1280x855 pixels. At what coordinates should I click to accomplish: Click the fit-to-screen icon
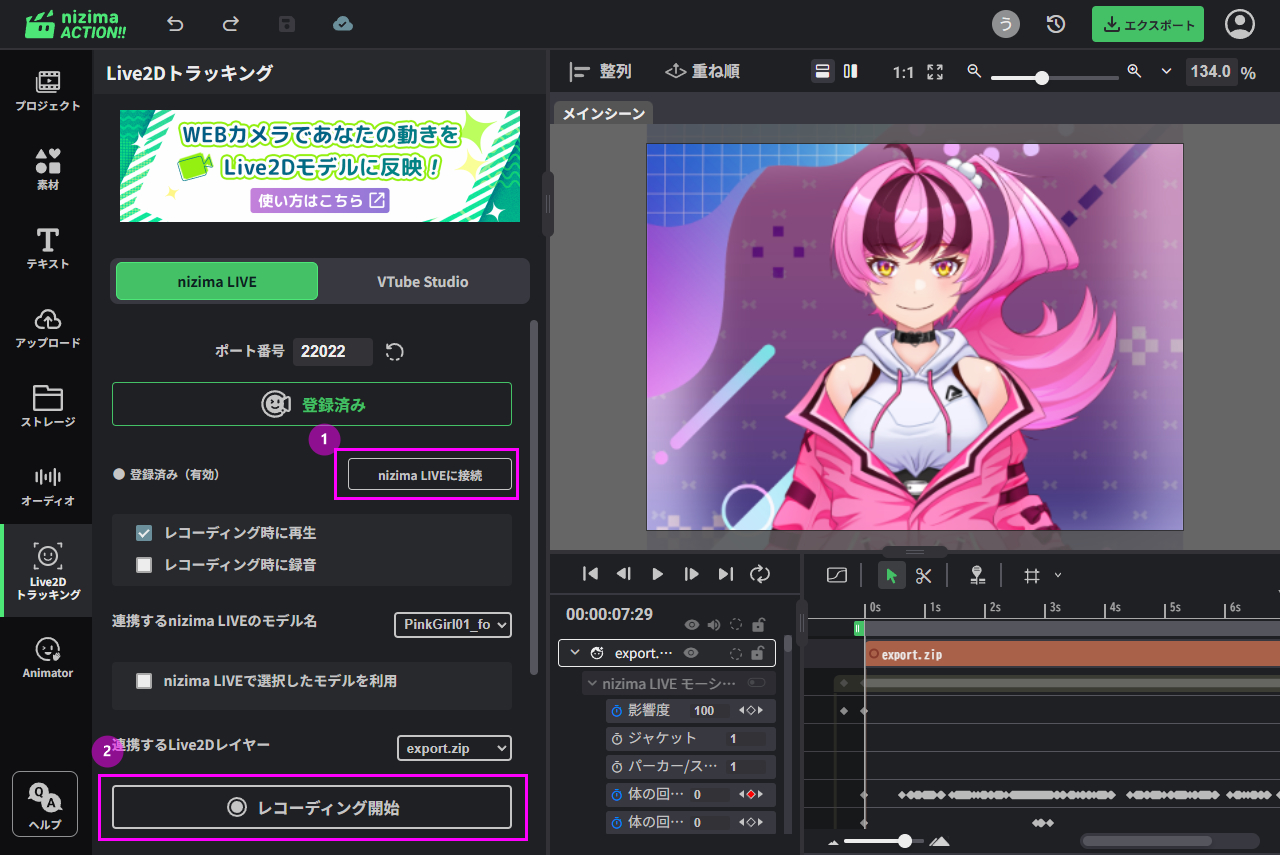[935, 72]
